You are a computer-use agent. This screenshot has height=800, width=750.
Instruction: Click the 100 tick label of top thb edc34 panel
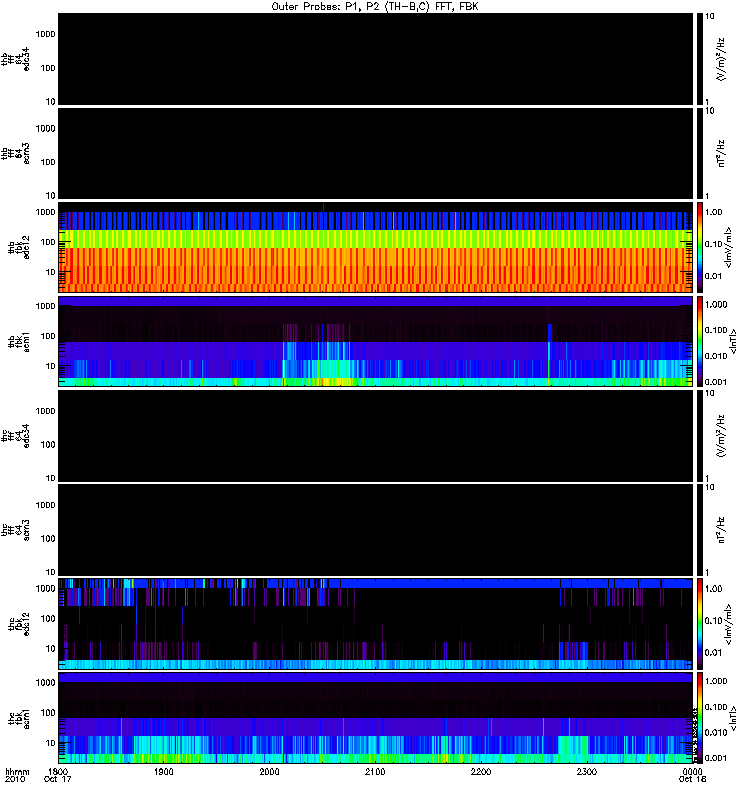[x=48, y=68]
